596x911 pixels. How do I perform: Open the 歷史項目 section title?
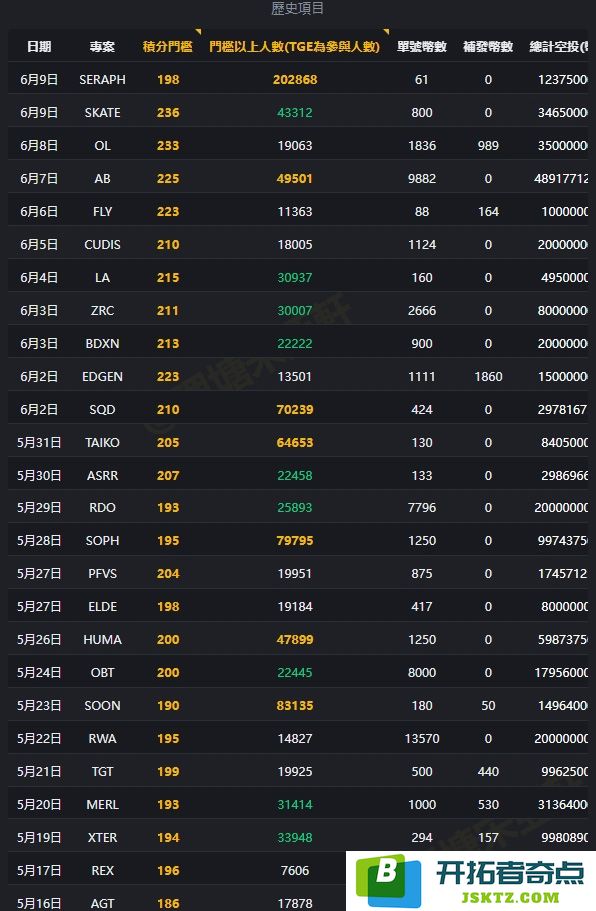click(297, 8)
